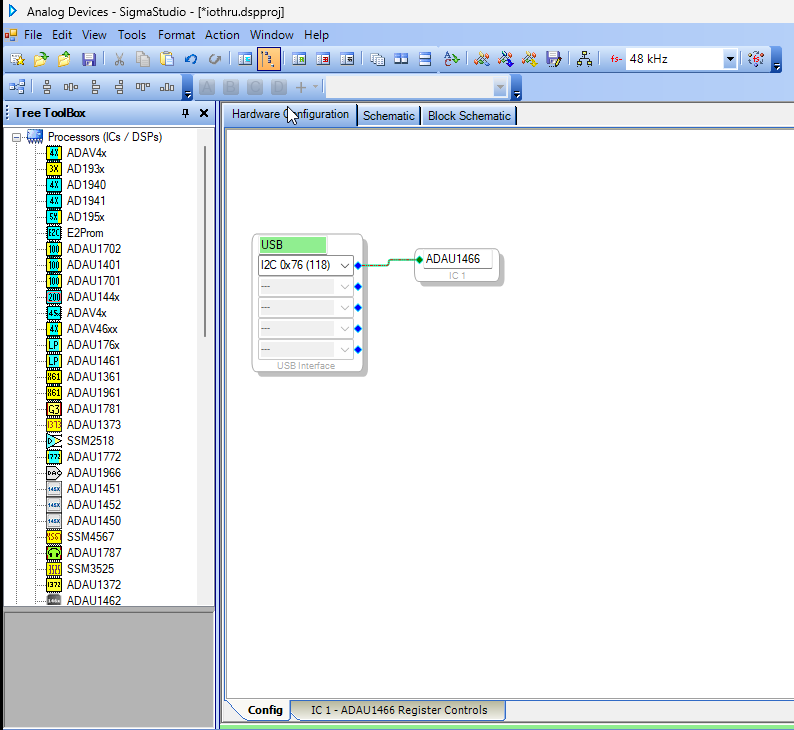The height and width of the screenshot is (730, 794).
Task: Open the Tools menu
Action: [132, 35]
